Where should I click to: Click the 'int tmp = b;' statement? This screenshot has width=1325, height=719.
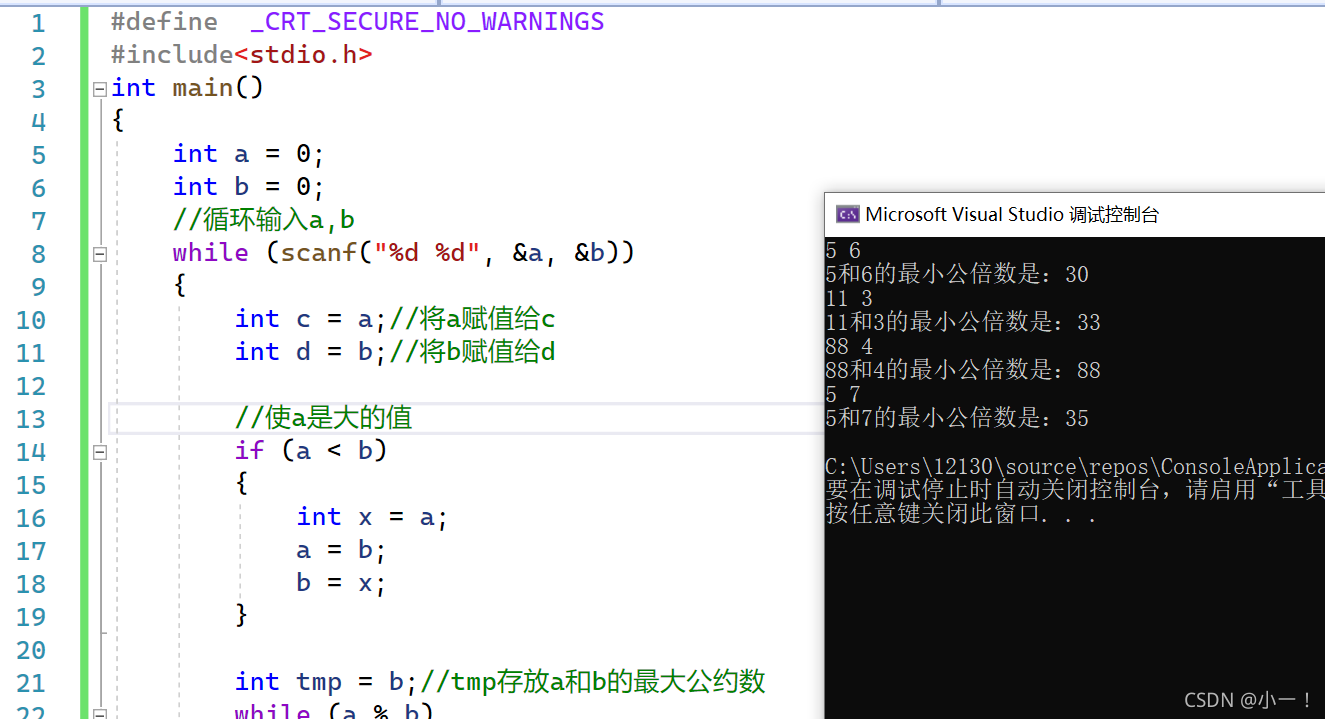[327, 682]
